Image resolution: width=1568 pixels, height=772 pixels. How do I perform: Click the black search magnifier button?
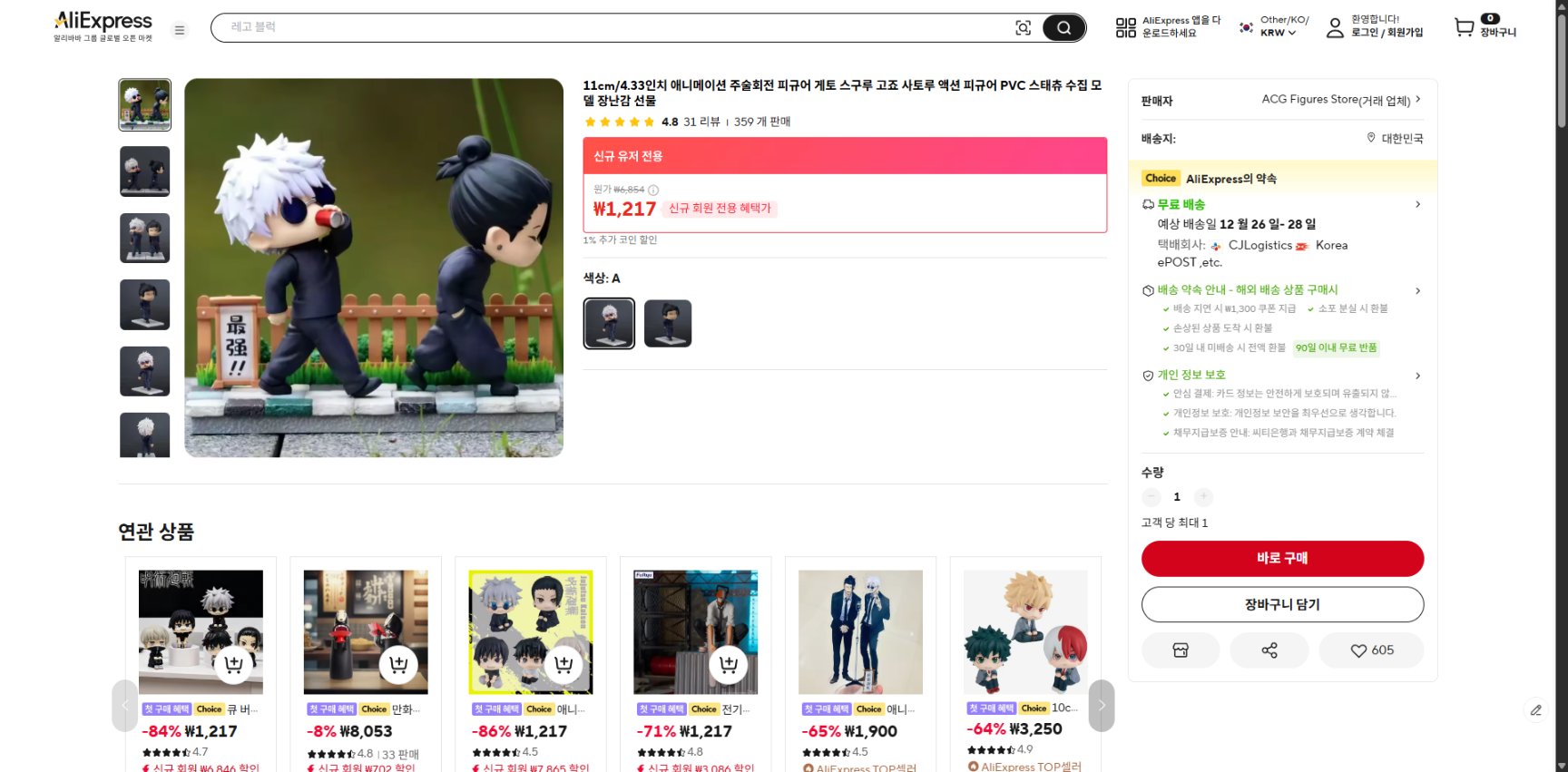pos(1063,28)
